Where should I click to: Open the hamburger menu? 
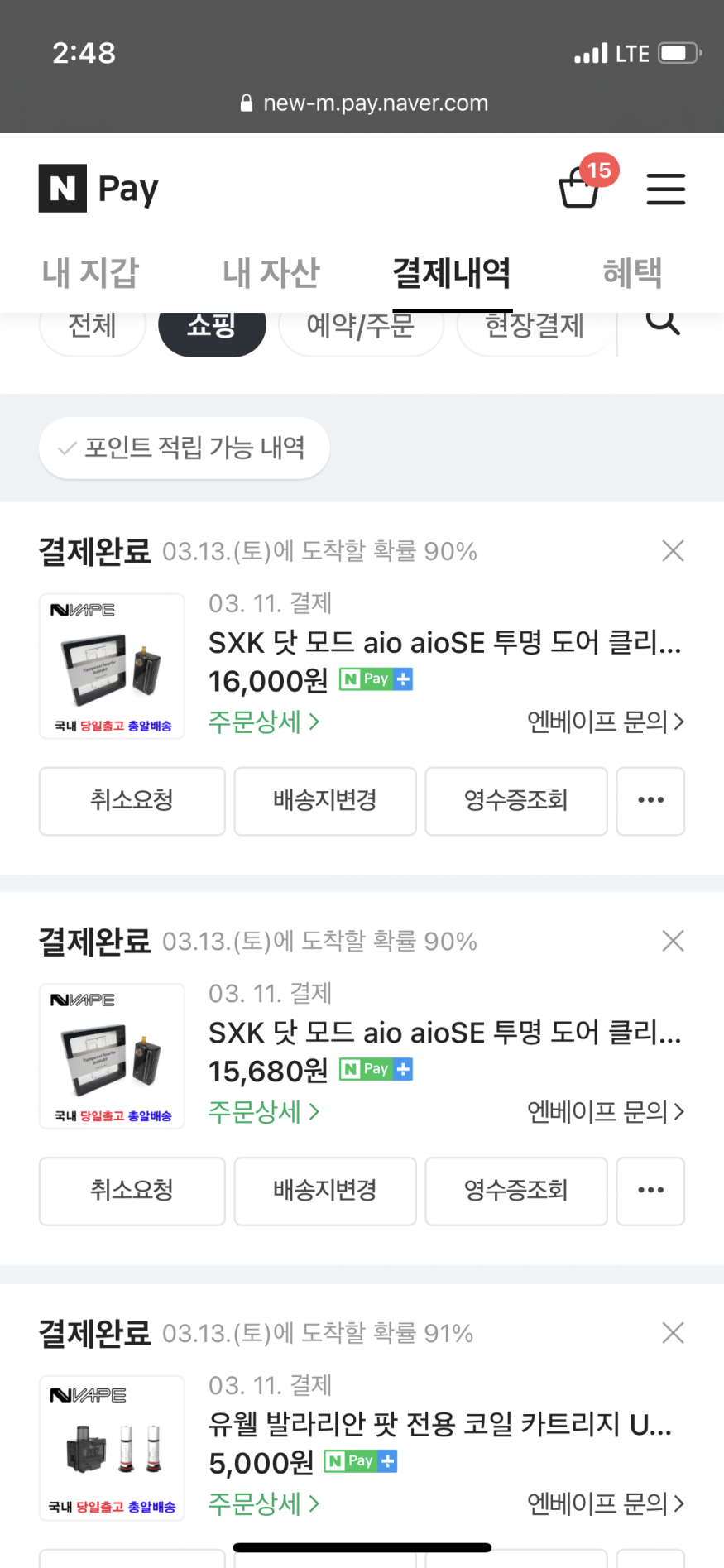(x=665, y=189)
